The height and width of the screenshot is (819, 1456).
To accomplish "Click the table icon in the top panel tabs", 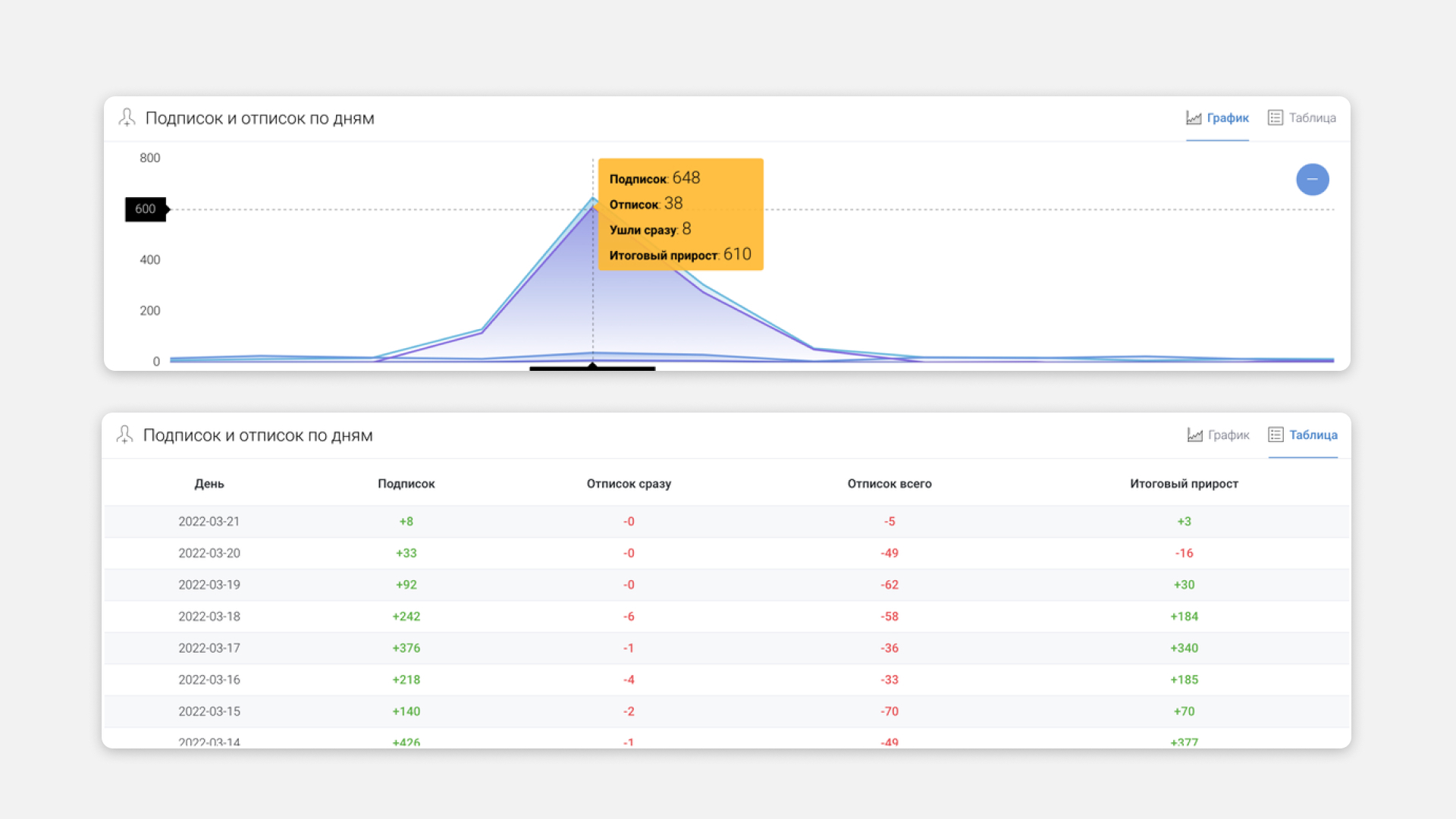I will coord(1276,118).
